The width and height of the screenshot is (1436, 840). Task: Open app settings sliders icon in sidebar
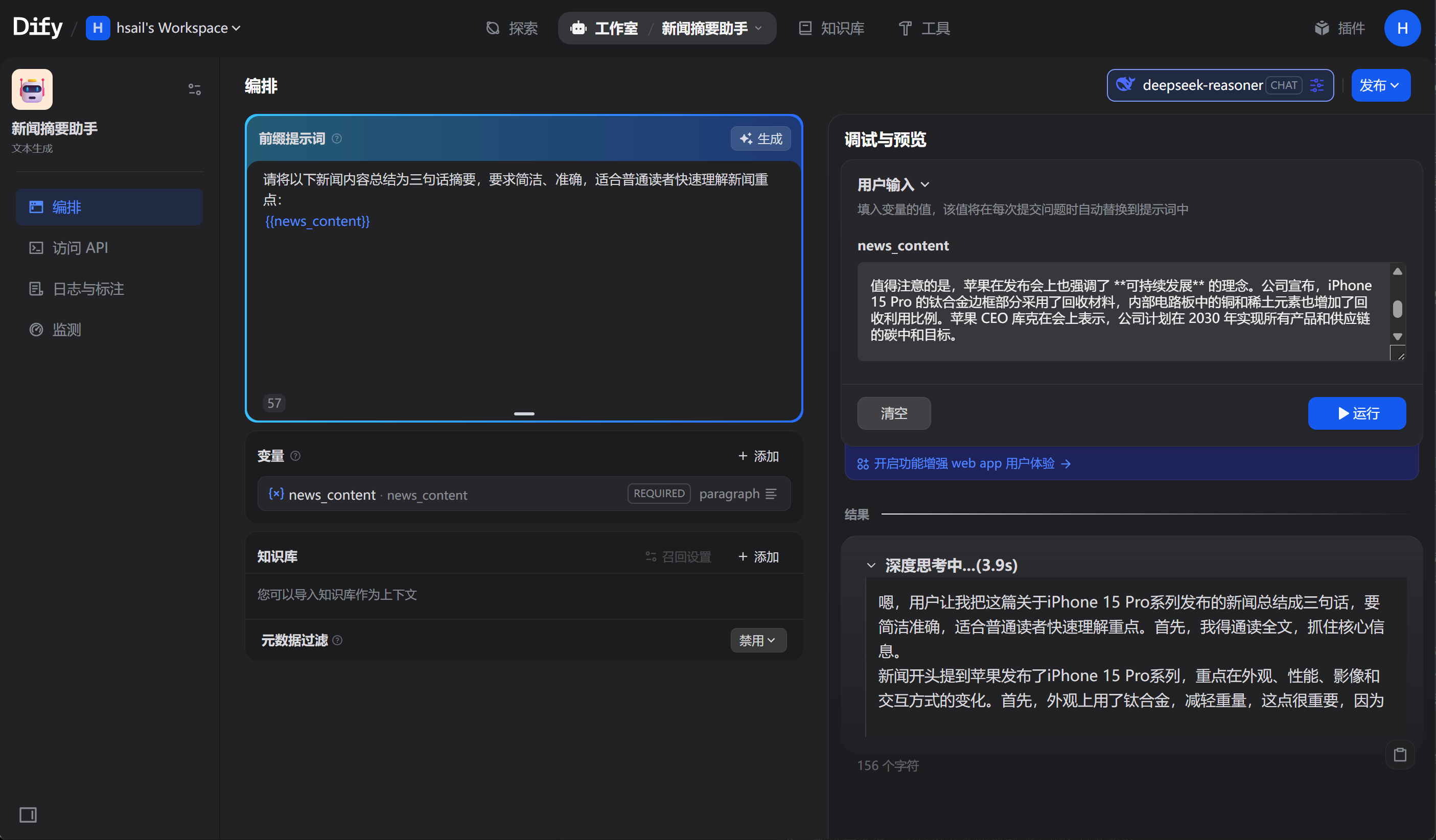(x=194, y=89)
